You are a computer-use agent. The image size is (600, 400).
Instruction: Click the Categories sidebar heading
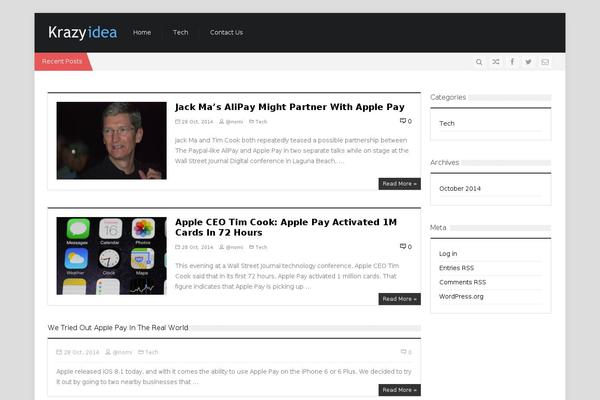[448, 97]
